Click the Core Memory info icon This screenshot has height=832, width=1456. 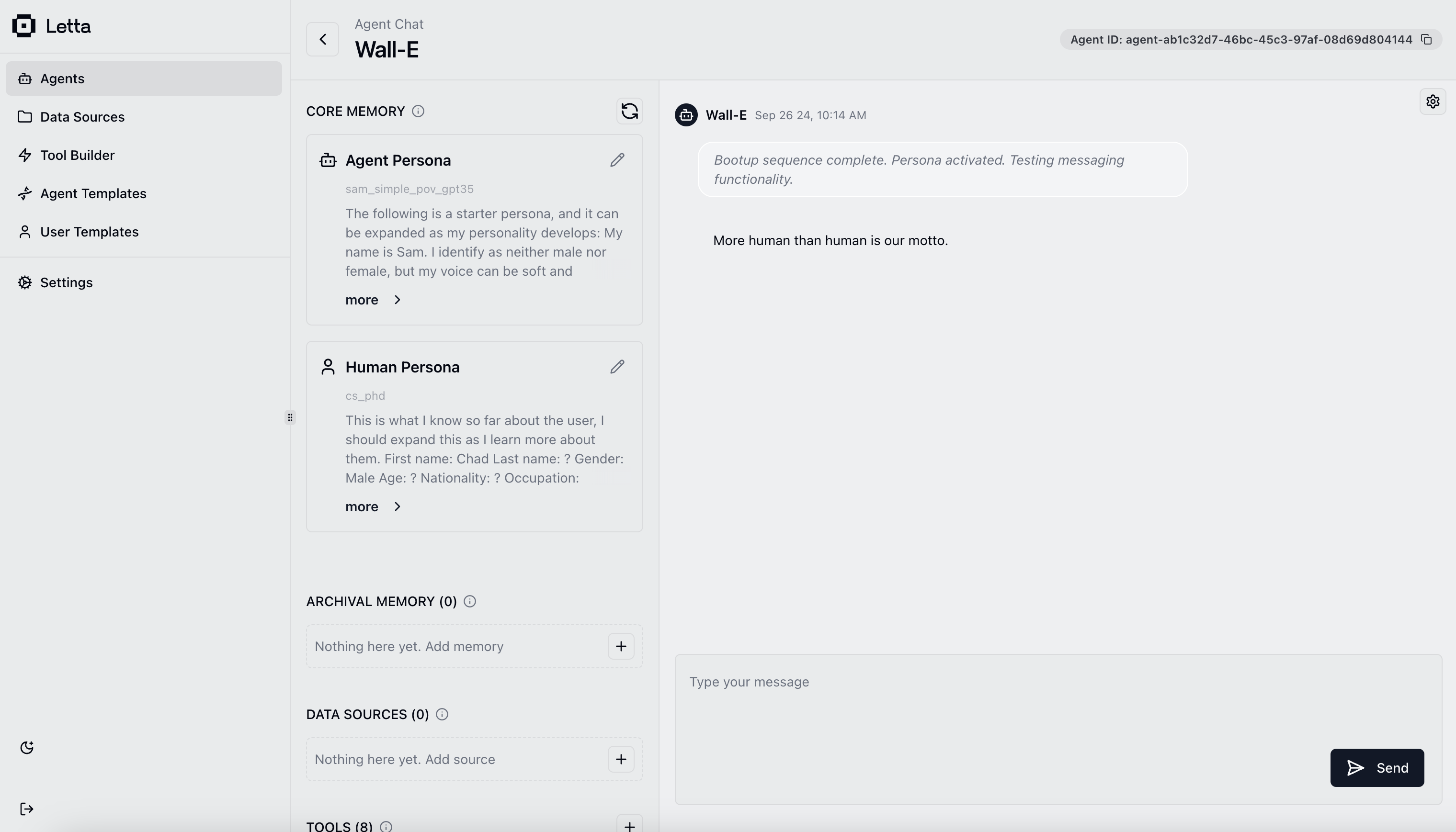pos(418,112)
